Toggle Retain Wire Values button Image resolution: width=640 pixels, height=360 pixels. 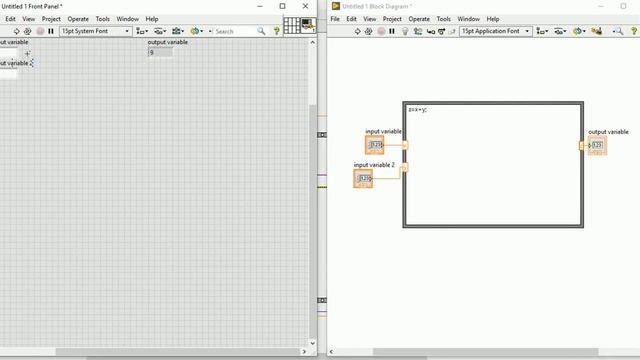(418, 31)
